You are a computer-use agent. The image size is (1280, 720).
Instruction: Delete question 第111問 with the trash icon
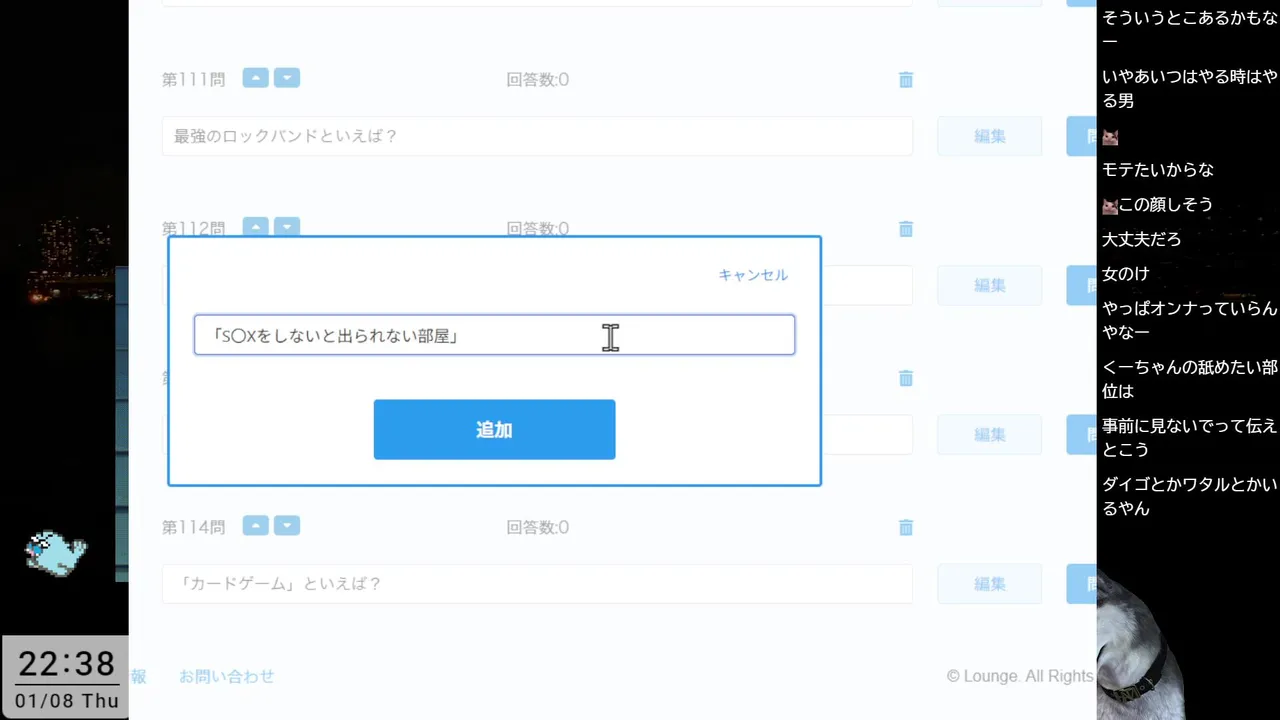tap(906, 80)
